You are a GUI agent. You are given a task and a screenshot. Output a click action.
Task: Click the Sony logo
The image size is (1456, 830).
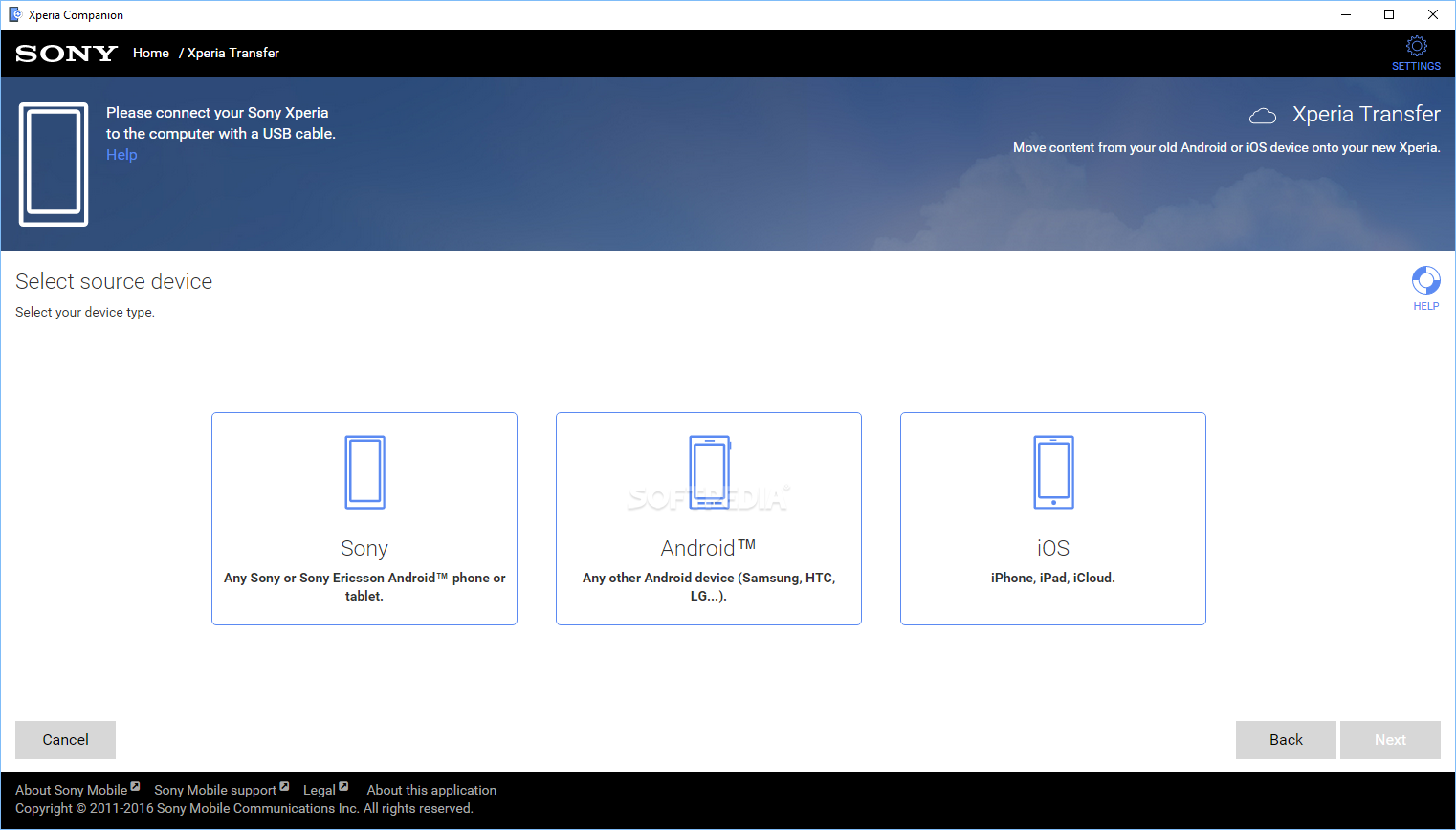[66, 54]
